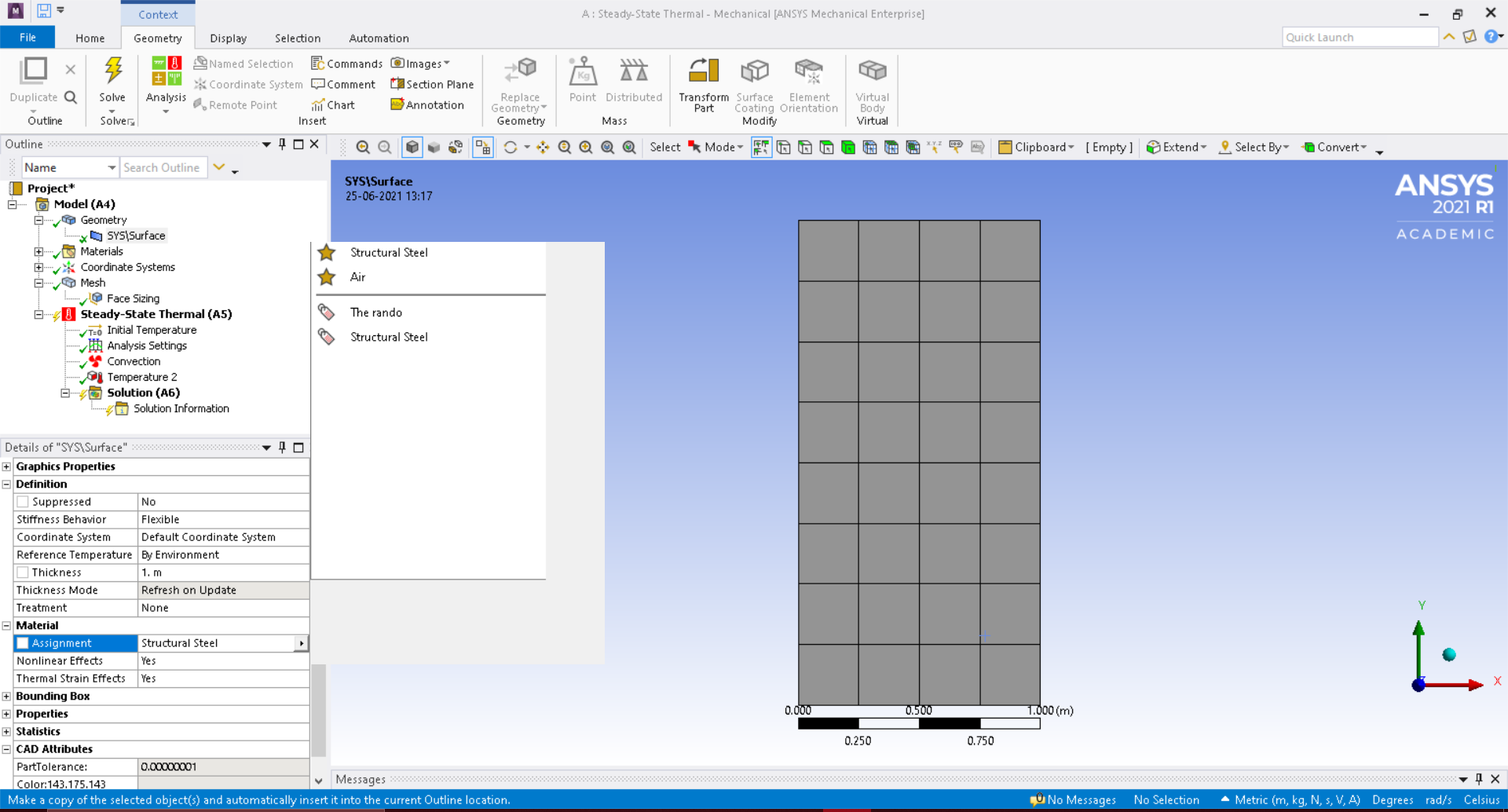Image resolution: width=1508 pixels, height=812 pixels.
Task: Switch to the Display tab
Action: coord(228,38)
